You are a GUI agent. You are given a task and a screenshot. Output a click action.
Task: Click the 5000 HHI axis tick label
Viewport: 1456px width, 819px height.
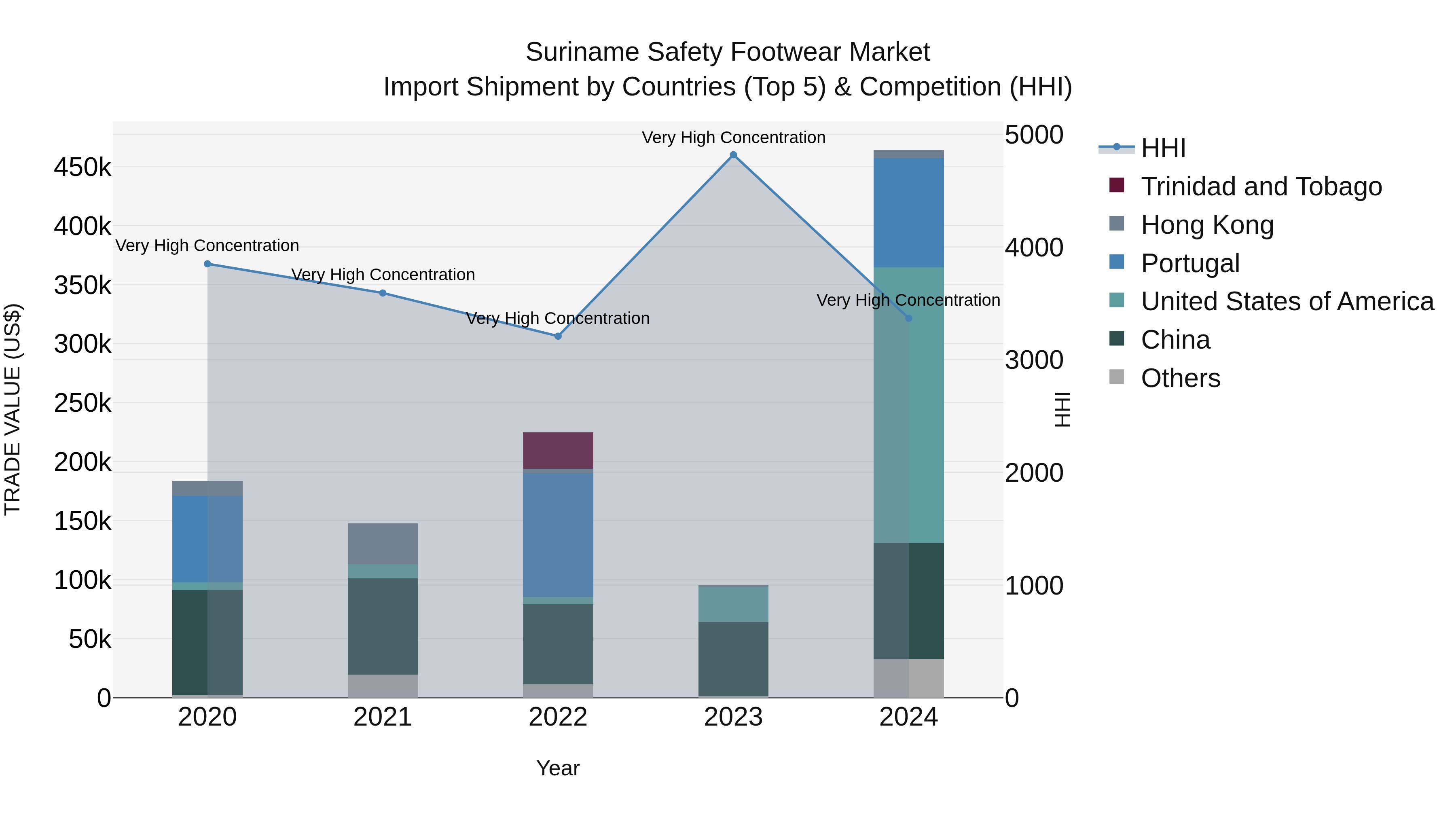point(1034,135)
